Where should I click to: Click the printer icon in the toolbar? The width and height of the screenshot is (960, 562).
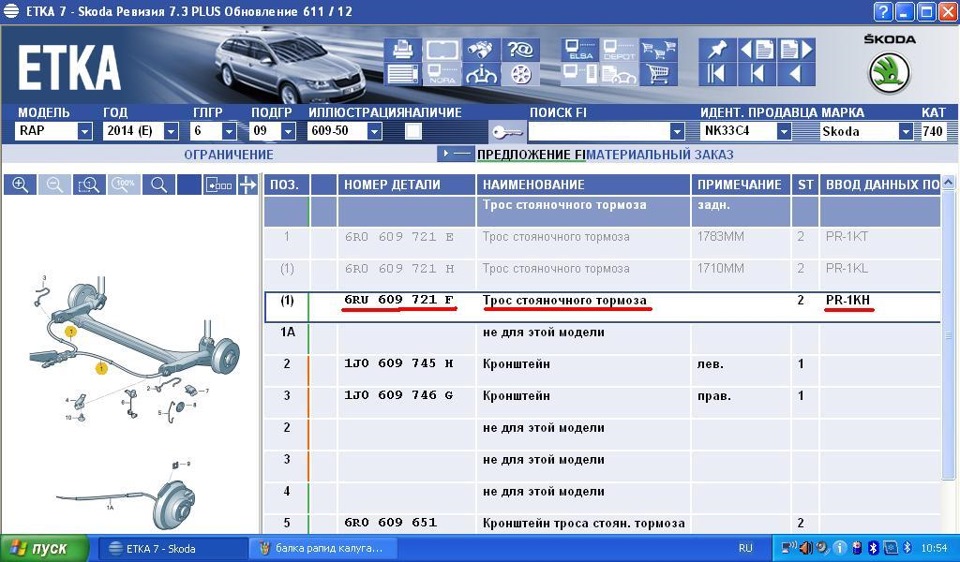tap(402, 49)
